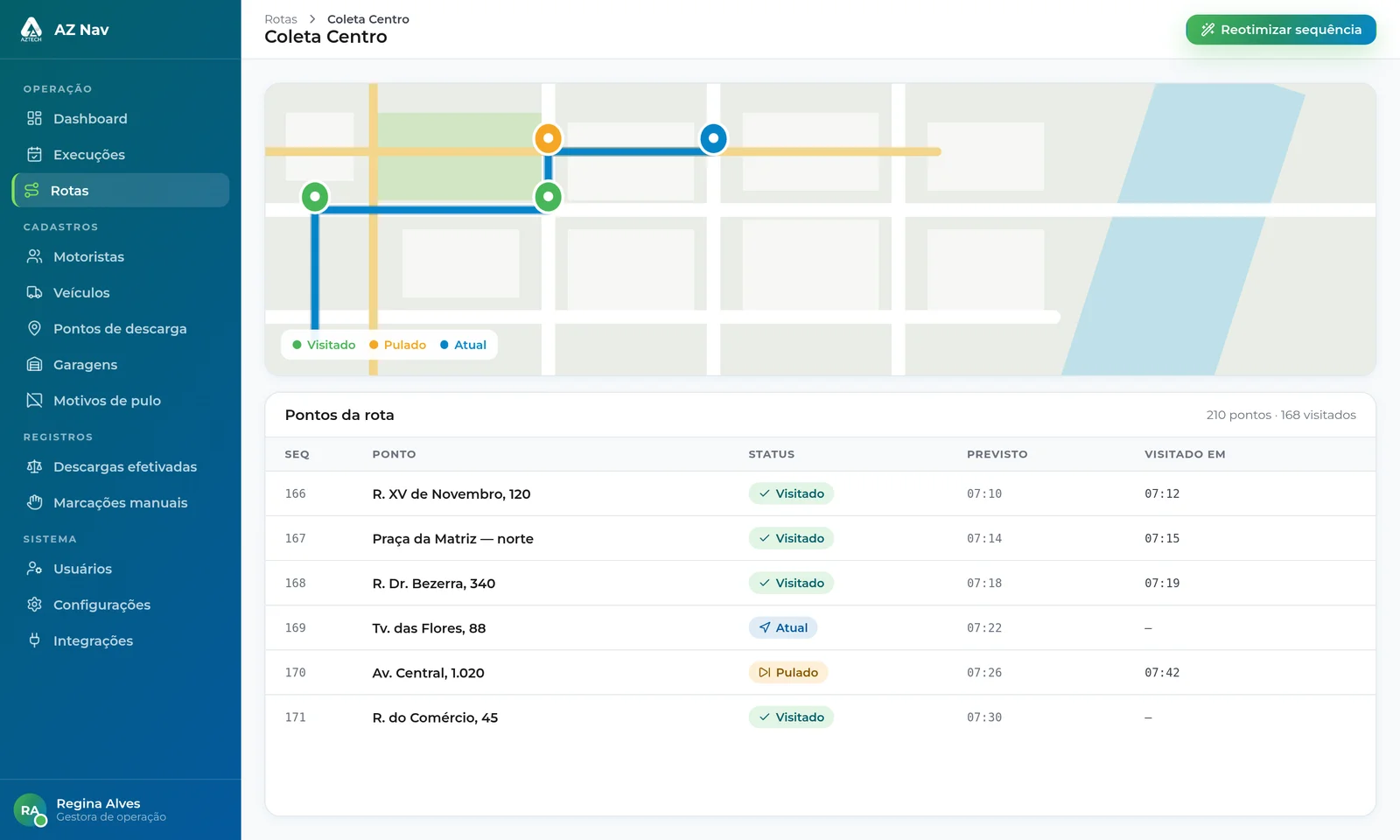Open Motivos de pulo page
This screenshot has width=1400, height=840.
tap(121, 400)
